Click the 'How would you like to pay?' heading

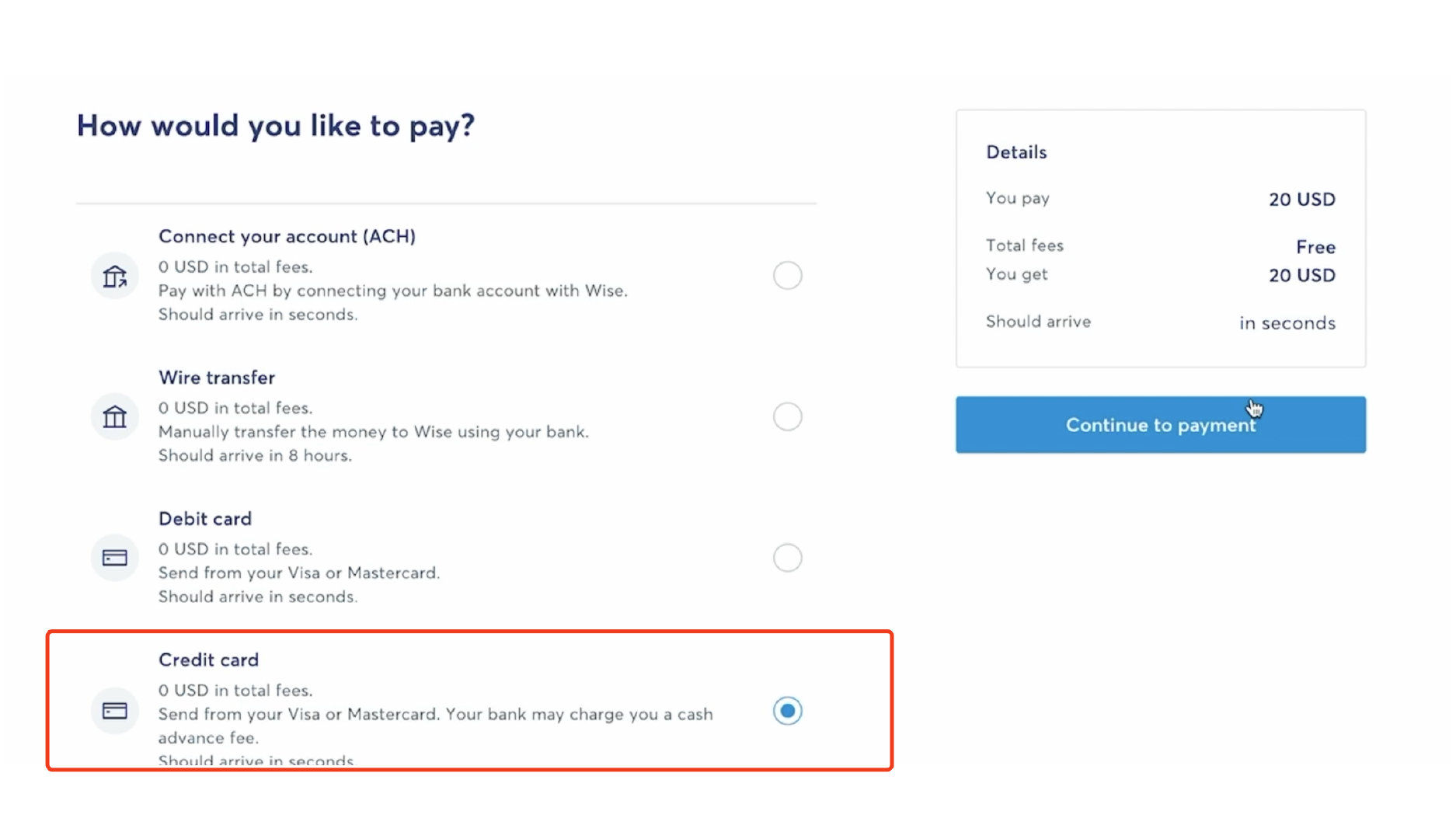[x=276, y=126]
